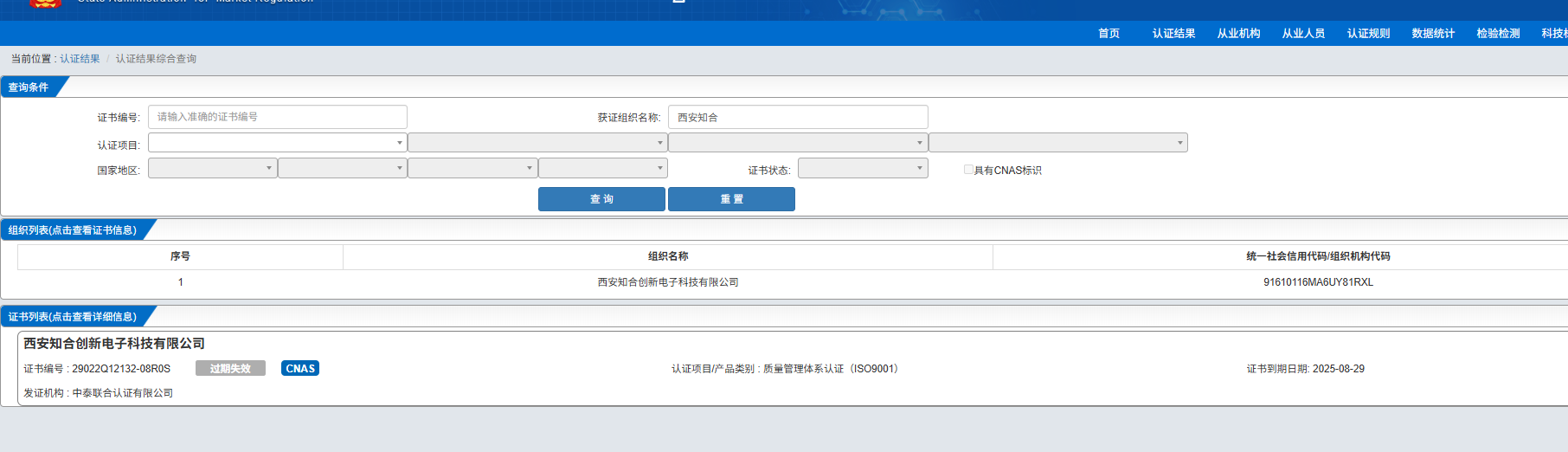Follow the 认证结果 breadcrumb link

(x=80, y=59)
